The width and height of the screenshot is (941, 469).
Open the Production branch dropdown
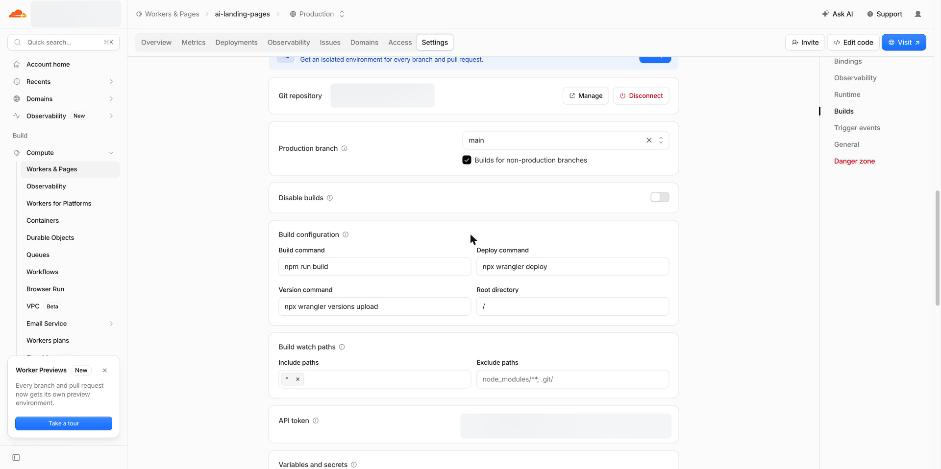pos(565,140)
